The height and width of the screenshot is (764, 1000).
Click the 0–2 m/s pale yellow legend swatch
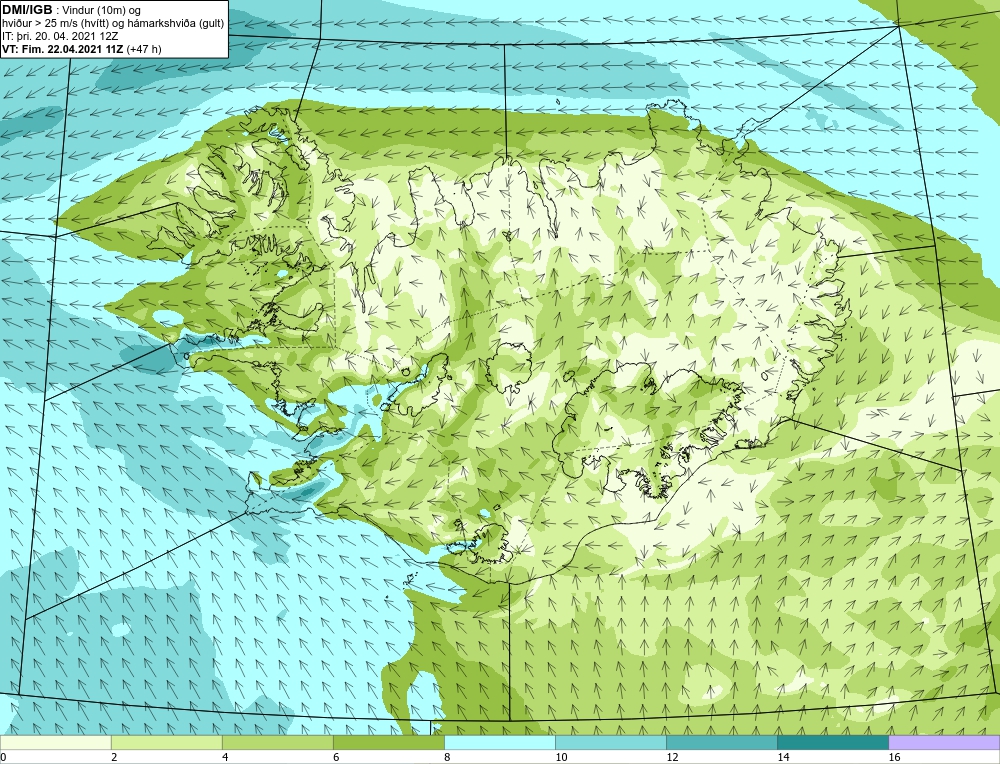point(55,742)
